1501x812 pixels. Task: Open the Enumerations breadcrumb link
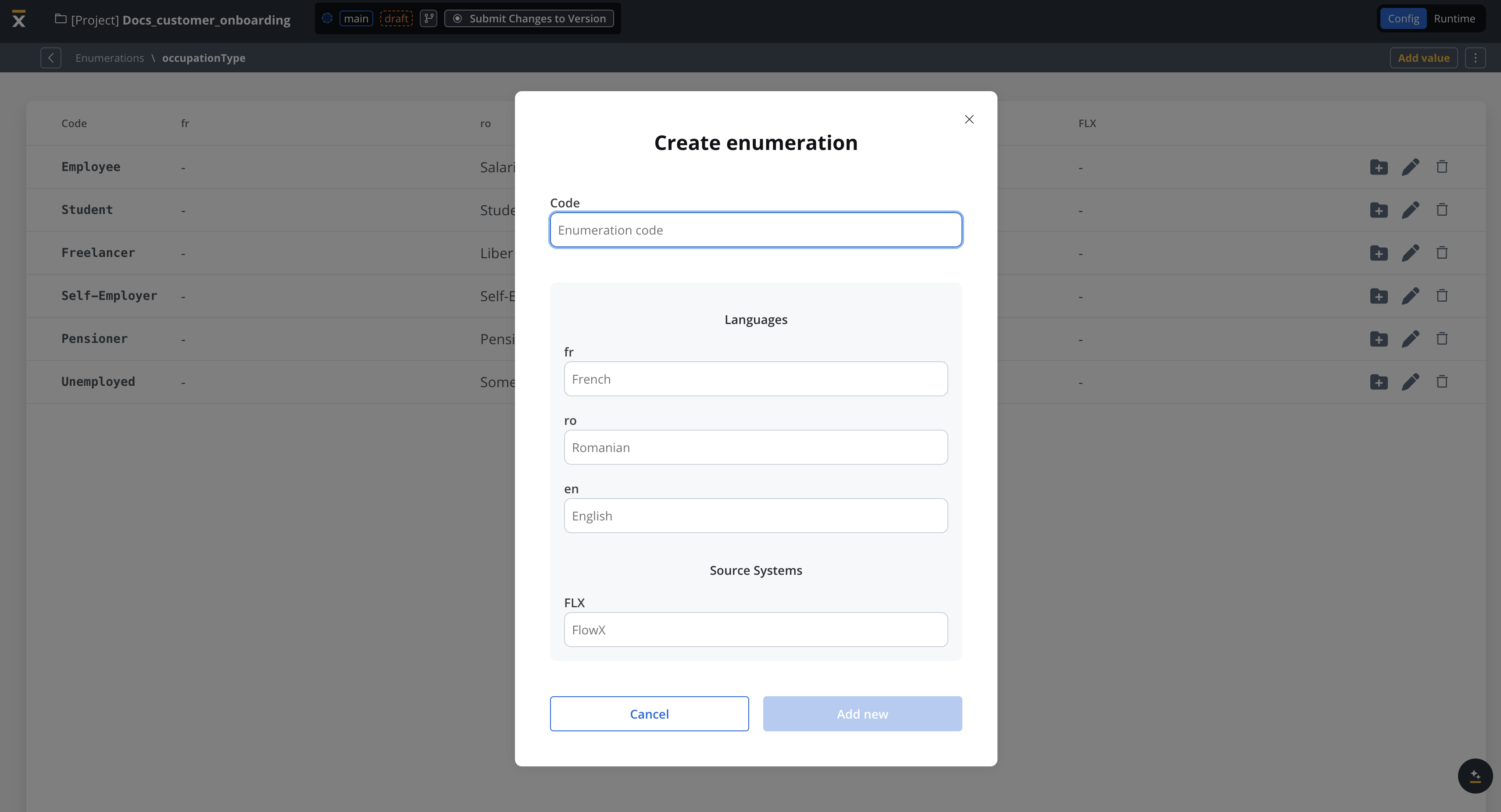click(110, 58)
